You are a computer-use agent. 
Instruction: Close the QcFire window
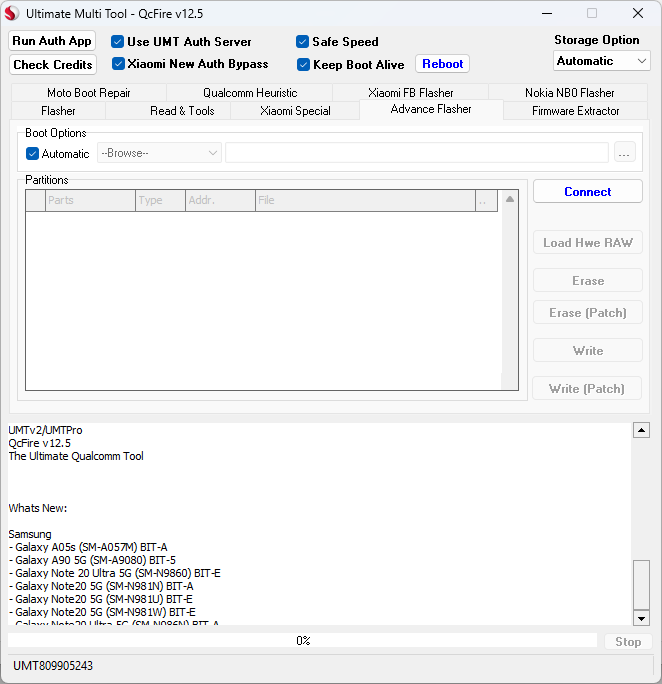tap(638, 14)
